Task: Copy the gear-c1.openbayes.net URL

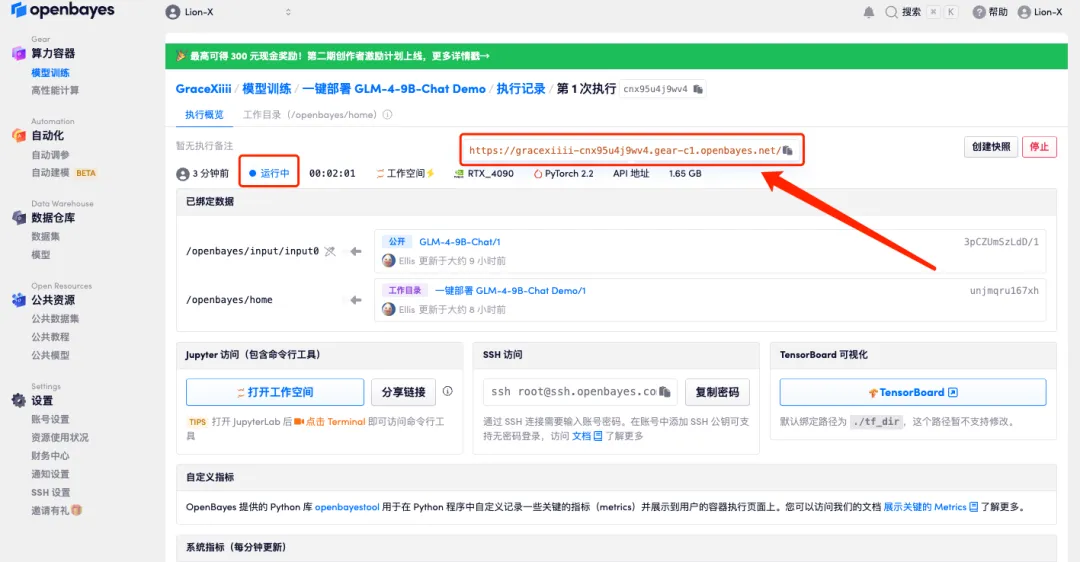Action: [x=788, y=151]
